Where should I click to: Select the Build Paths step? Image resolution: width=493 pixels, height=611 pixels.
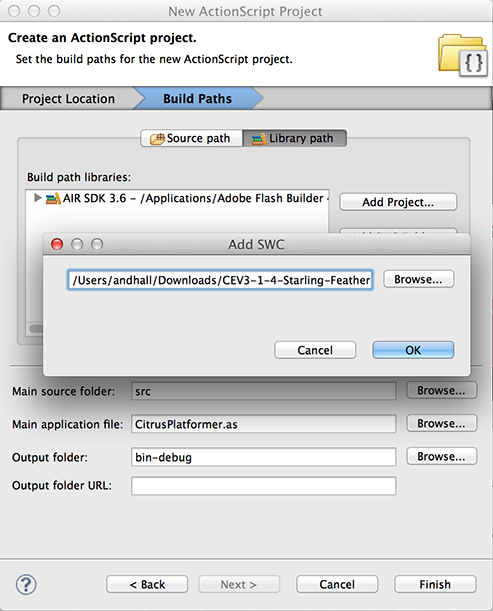(x=198, y=99)
